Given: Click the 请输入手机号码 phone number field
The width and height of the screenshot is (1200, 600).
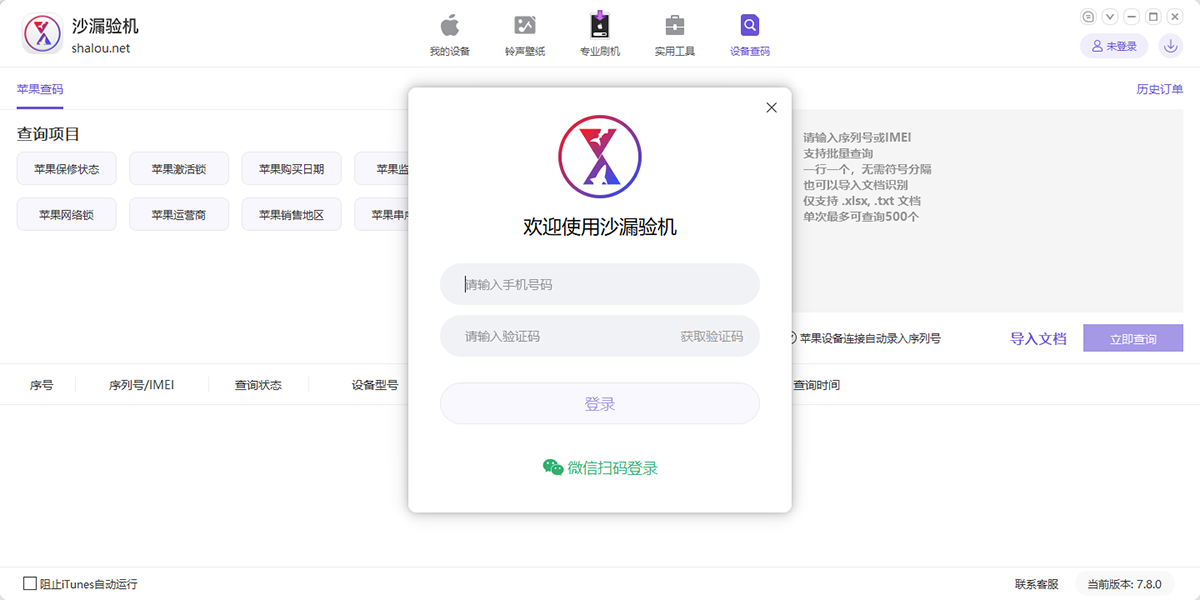Looking at the screenshot, I should [x=600, y=284].
